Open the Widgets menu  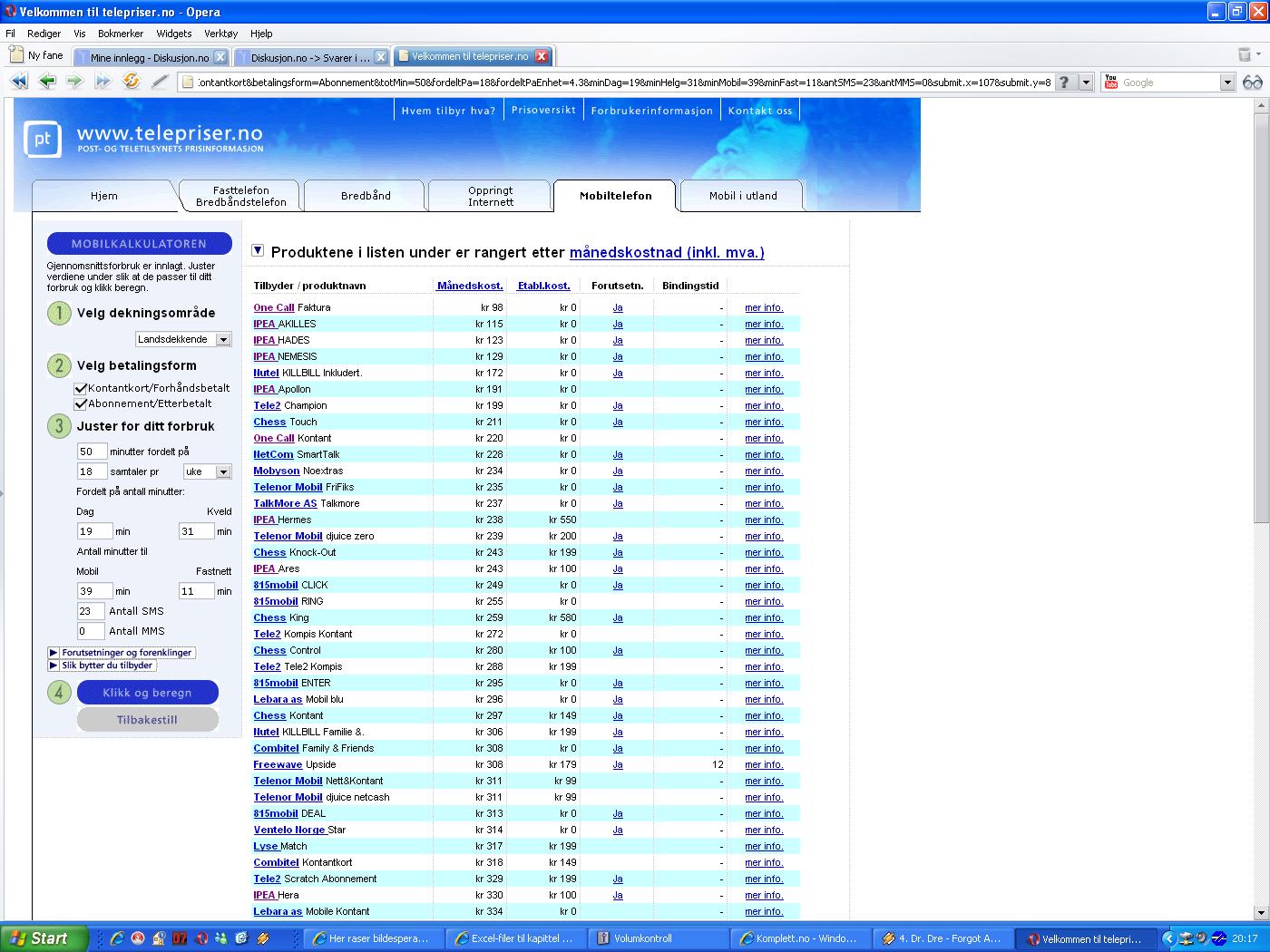pyautogui.click(x=174, y=34)
